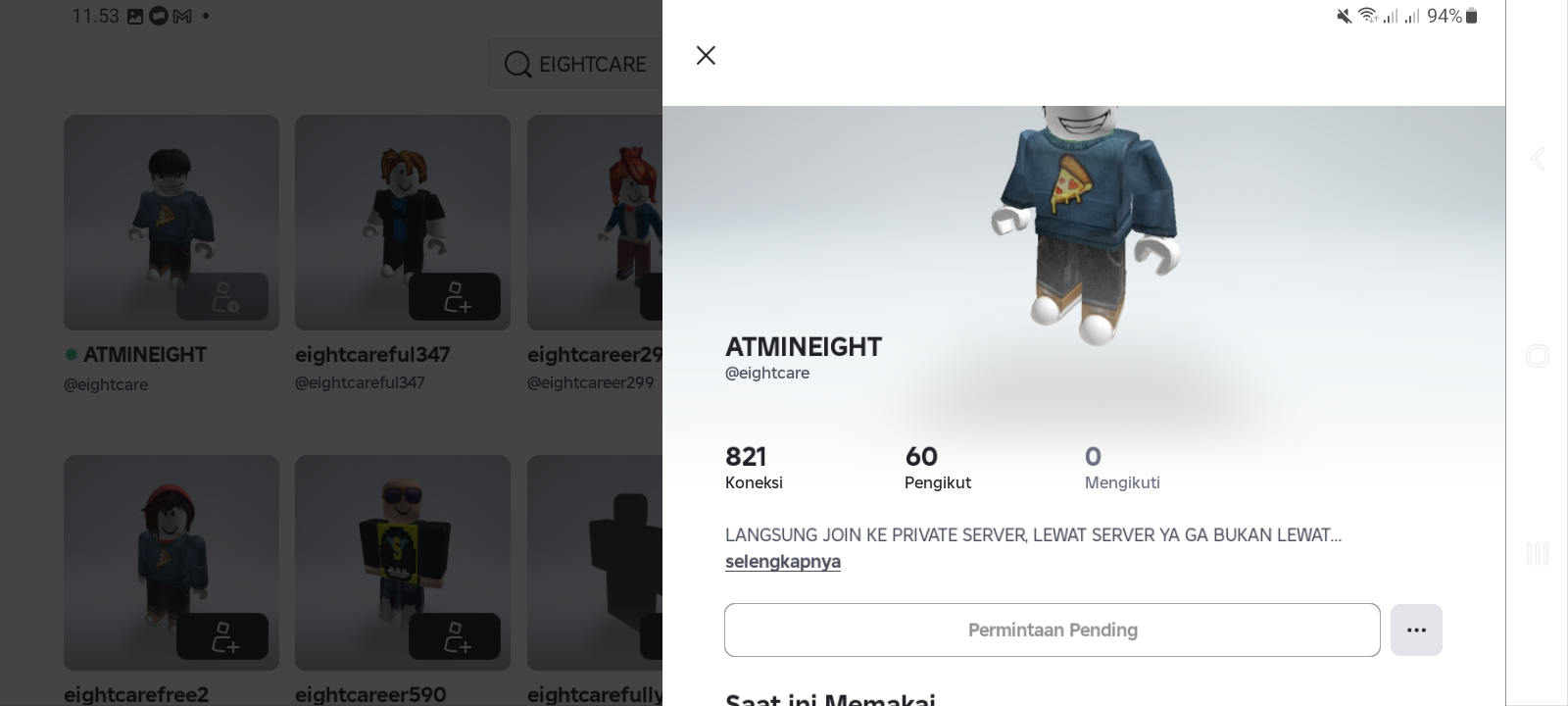Image resolution: width=1568 pixels, height=706 pixels.
Task: Open the 60 Pengikut list
Action: 938,468
